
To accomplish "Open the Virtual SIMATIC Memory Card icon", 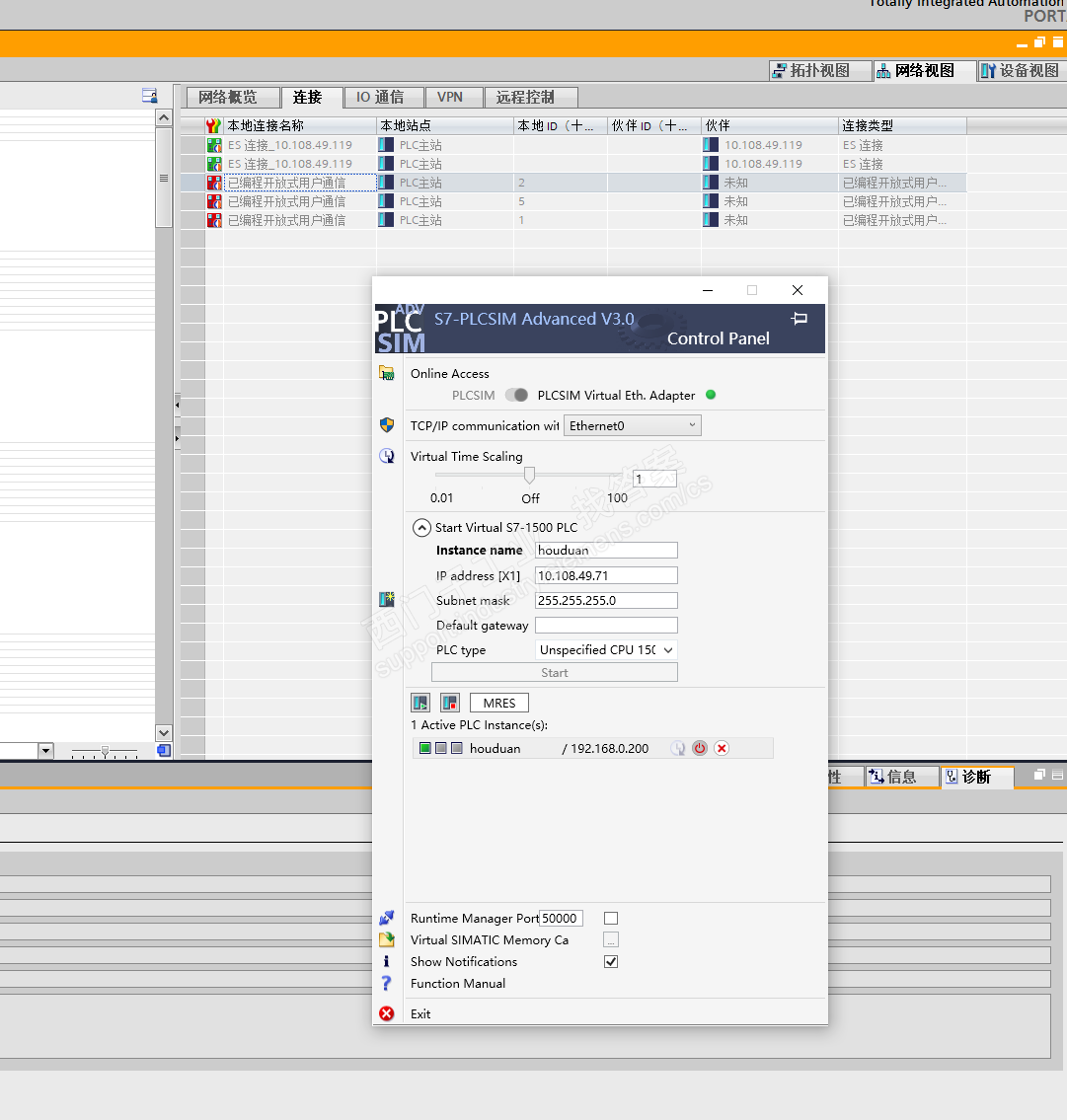I will [x=387, y=939].
